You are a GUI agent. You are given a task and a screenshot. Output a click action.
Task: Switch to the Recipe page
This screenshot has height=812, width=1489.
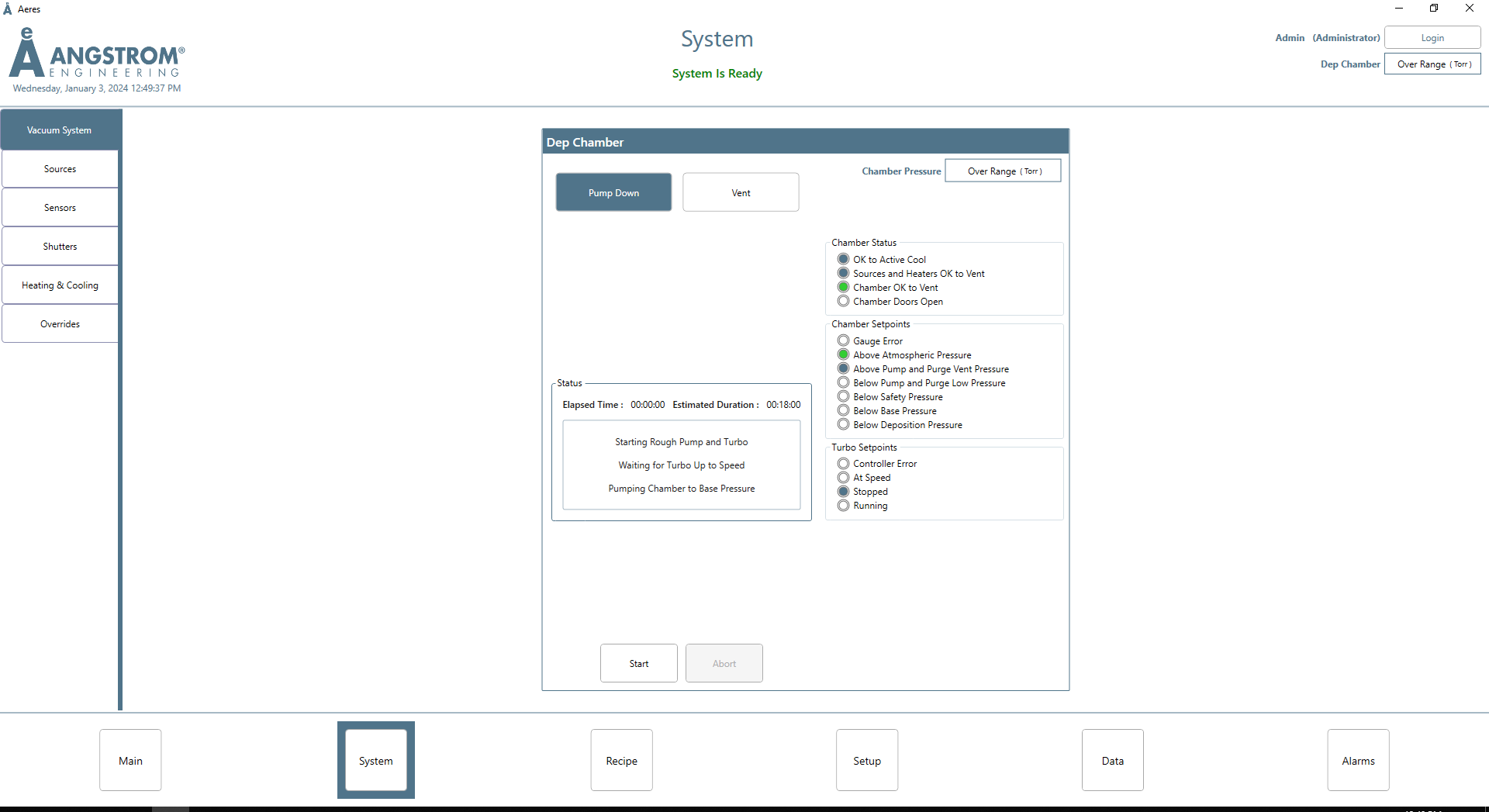[x=621, y=761]
